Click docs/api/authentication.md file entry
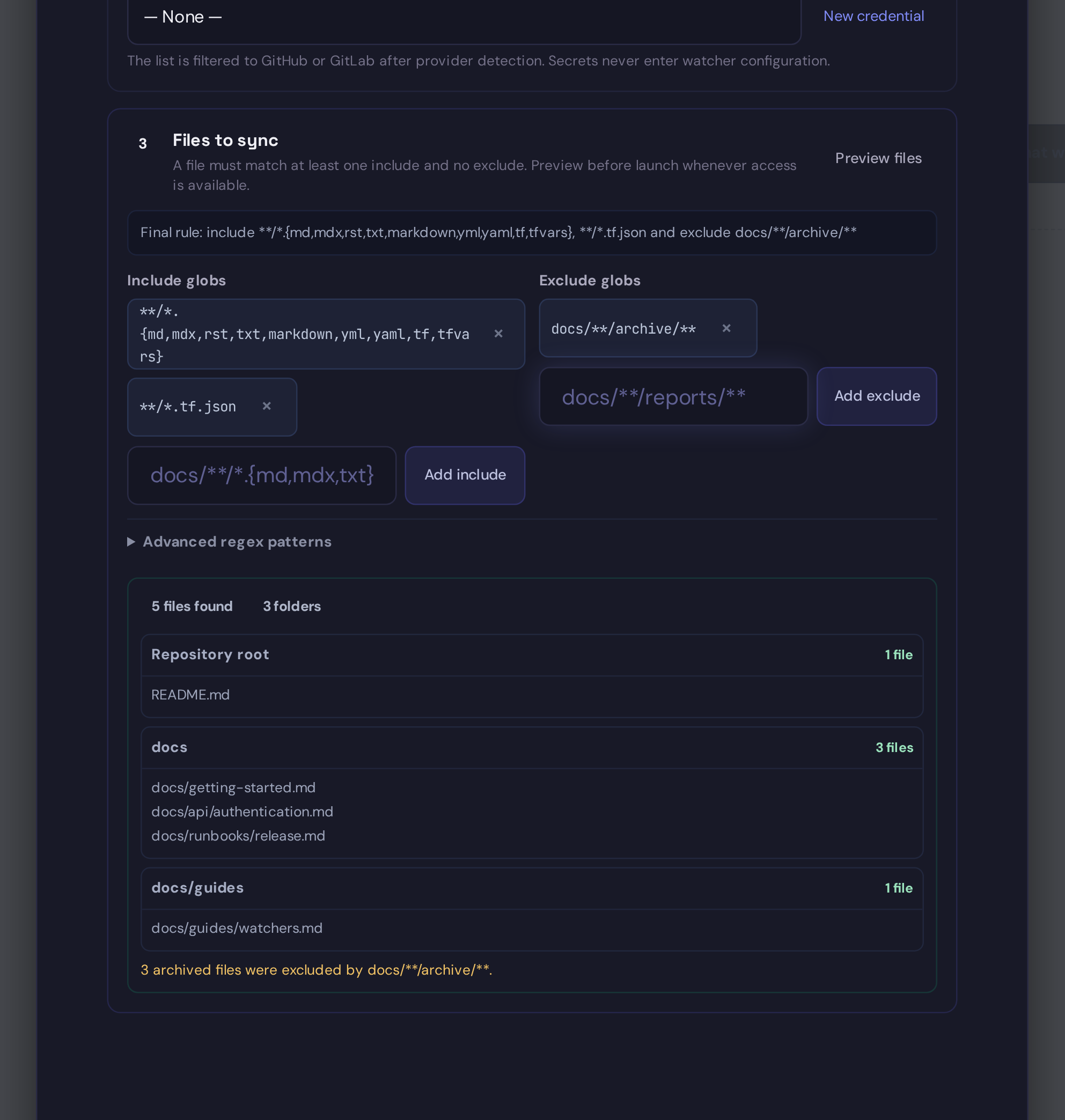Screen dimensions: 1065x1120 point(243,812)
